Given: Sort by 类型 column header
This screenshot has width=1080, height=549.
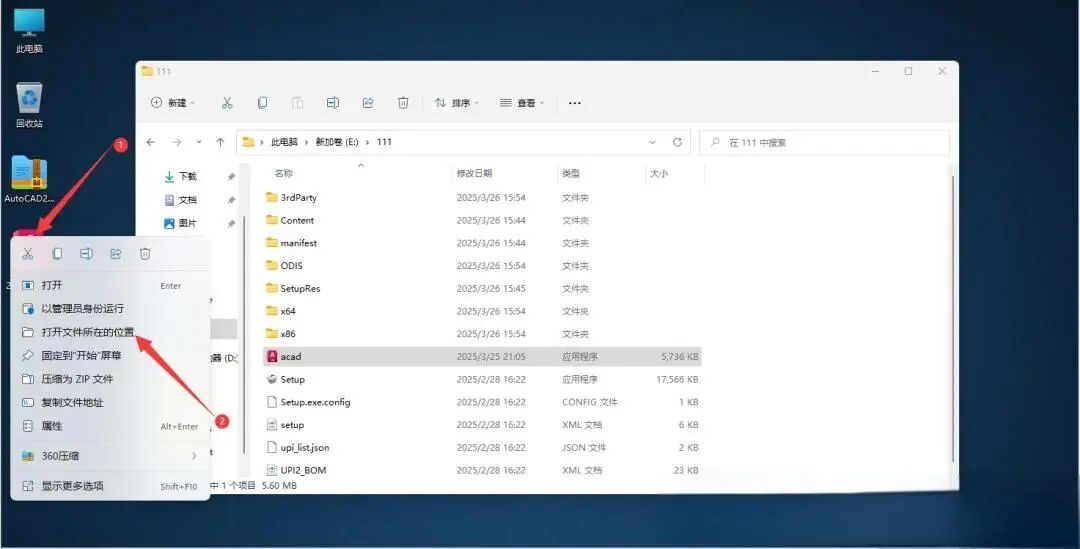Looking at the screenshot, I should coord(571,174).
